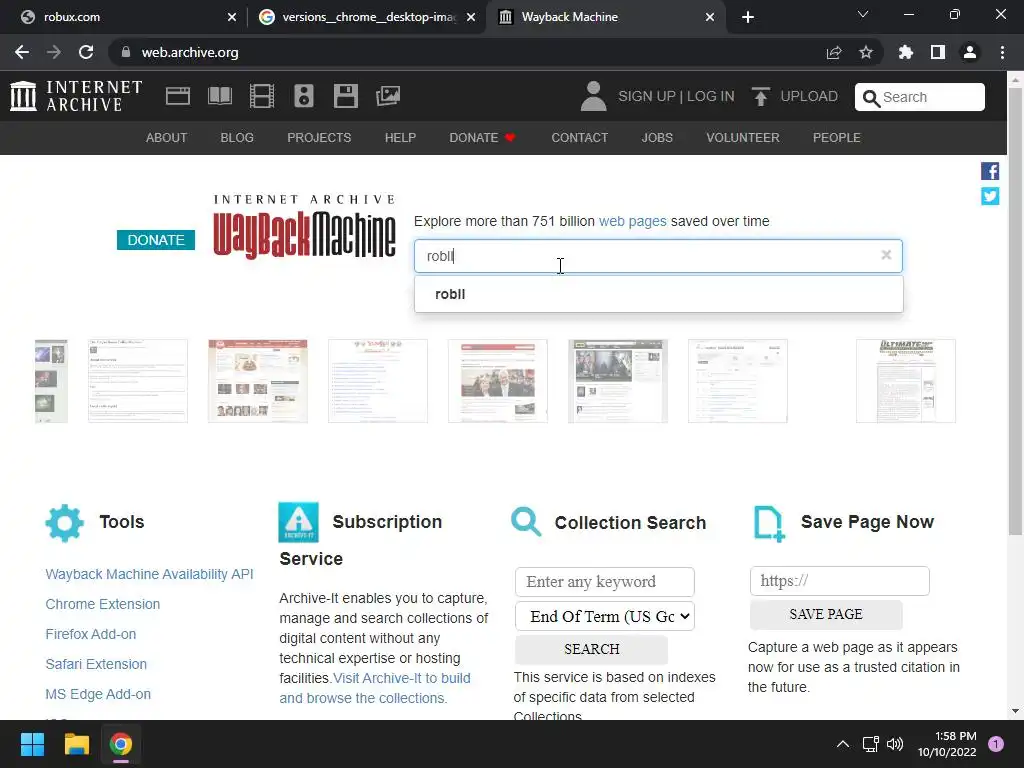Click the SEARCH button under Collection Search
The height and width of the screenshot is (768, 1024).
592,649
